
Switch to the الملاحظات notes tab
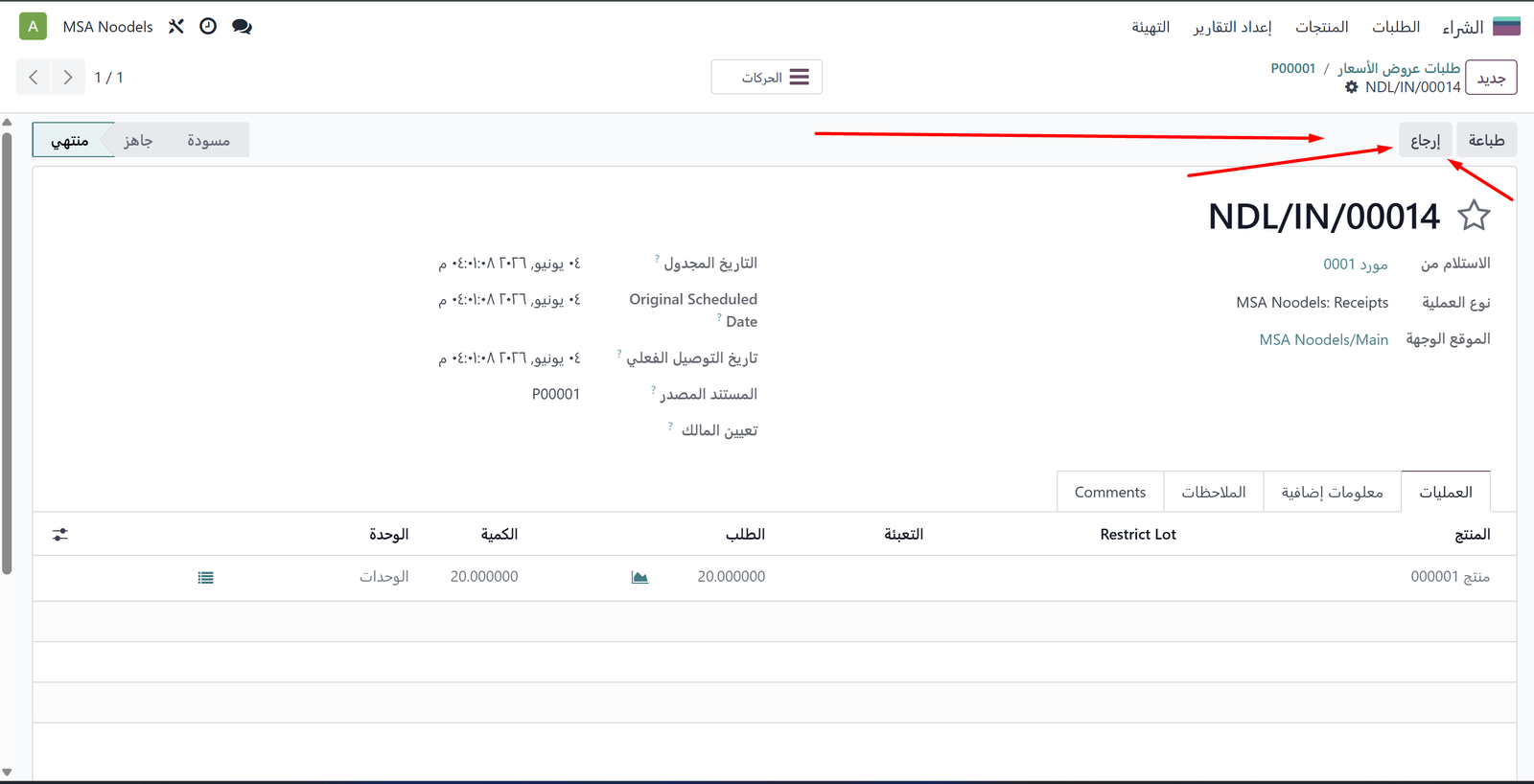tap(1213, 492)
